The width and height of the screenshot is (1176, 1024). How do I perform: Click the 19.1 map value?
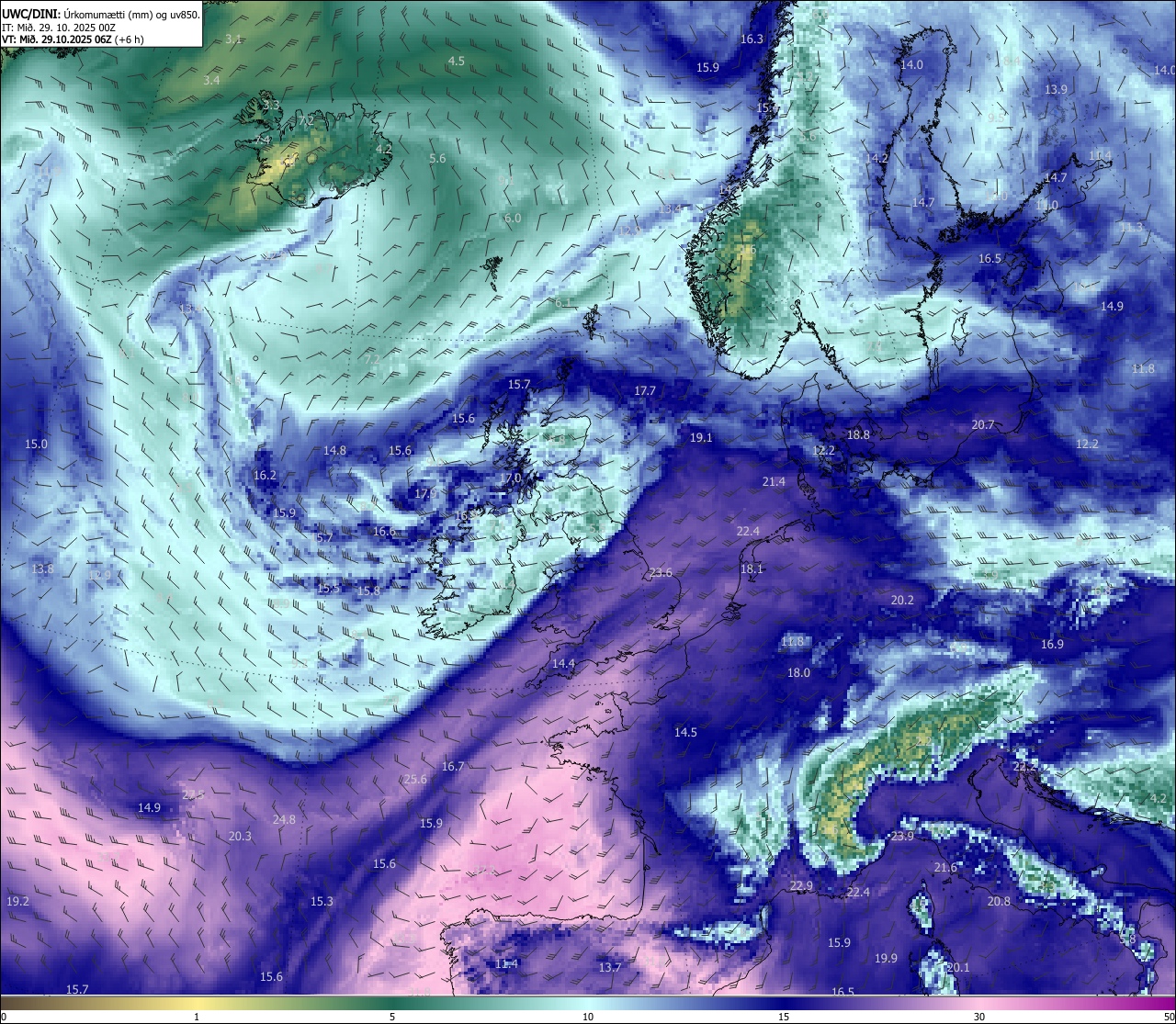tap(701, 438)
